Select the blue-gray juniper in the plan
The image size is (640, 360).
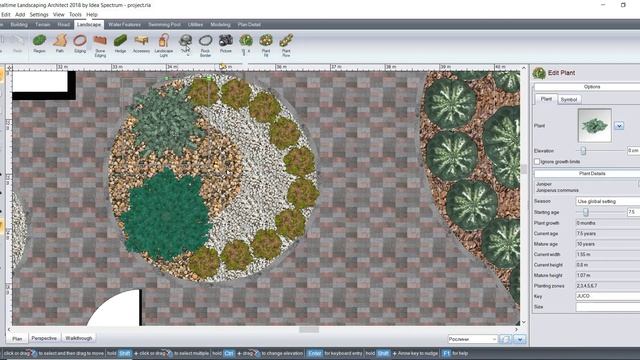tap(166, 121)
